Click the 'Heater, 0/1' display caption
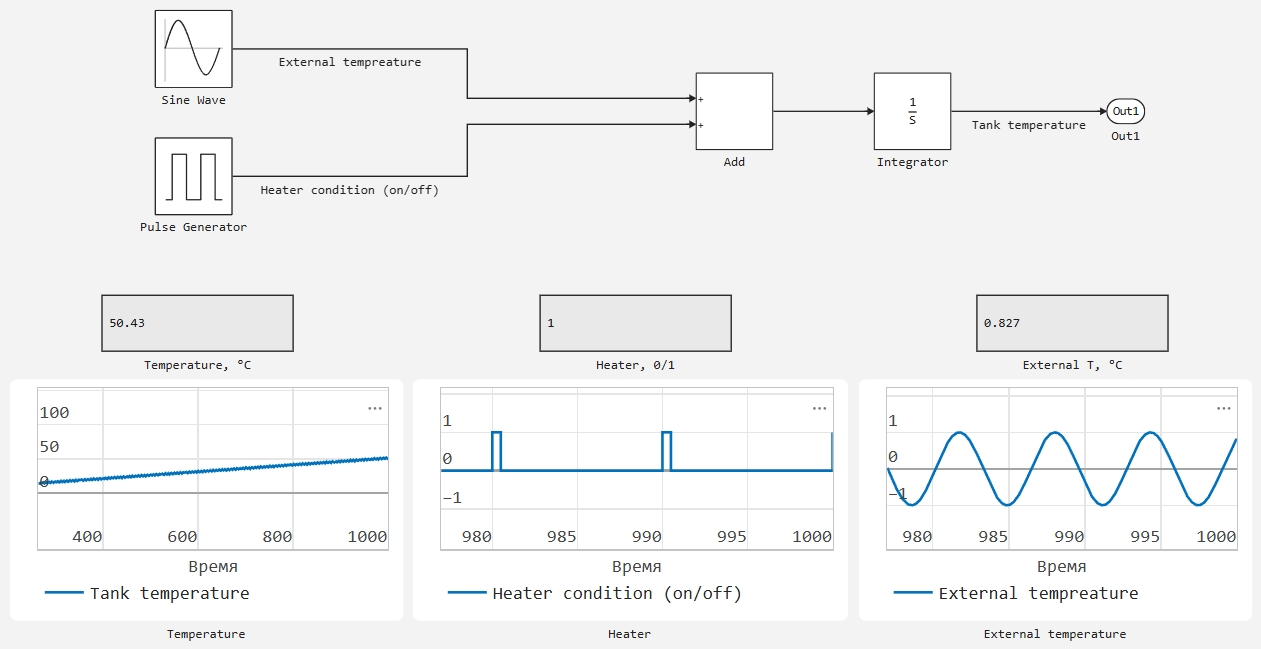The width and height of the screenshot is (1261, 649). 635,365
